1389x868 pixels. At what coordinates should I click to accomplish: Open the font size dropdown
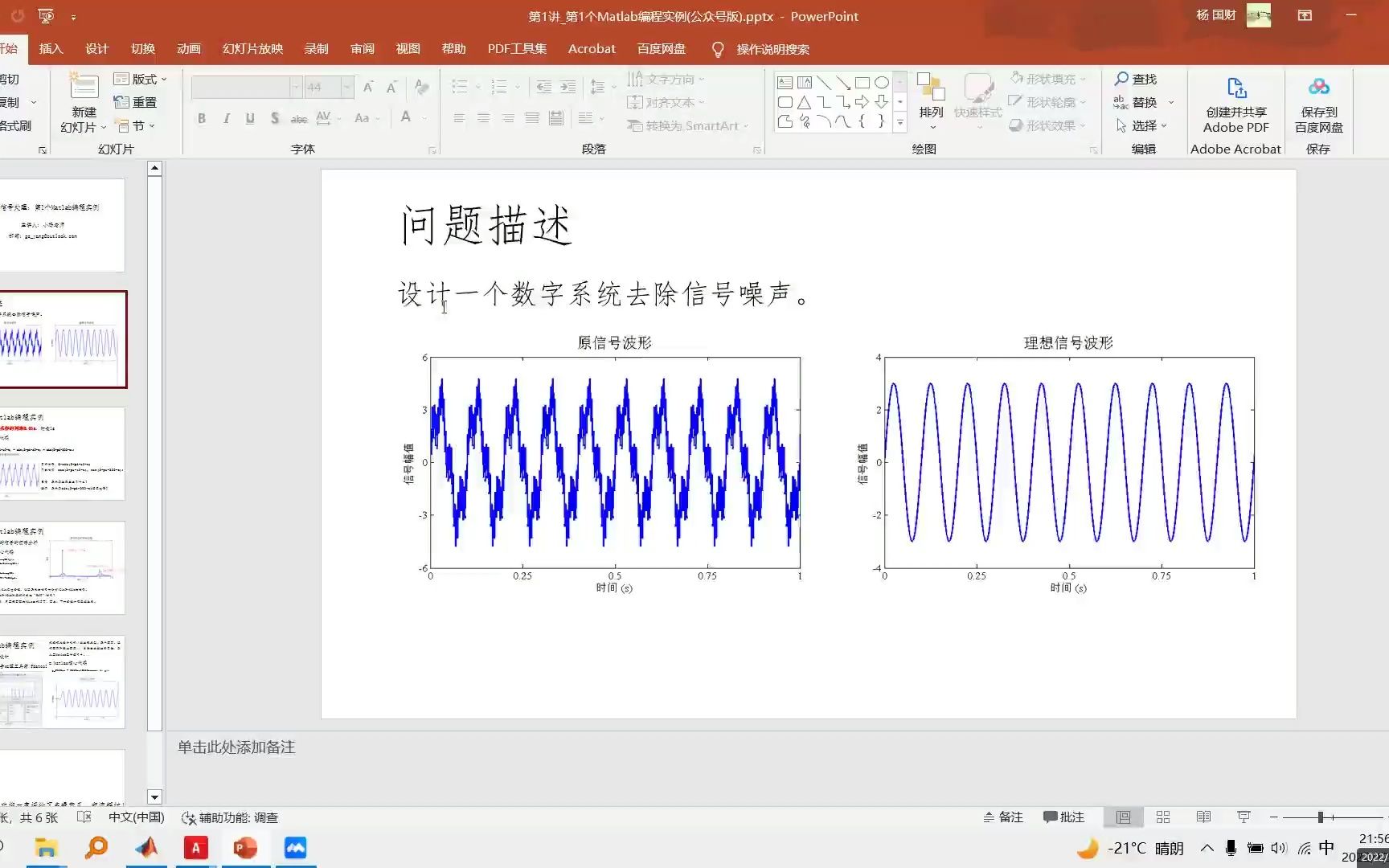(x=346, y=87)
